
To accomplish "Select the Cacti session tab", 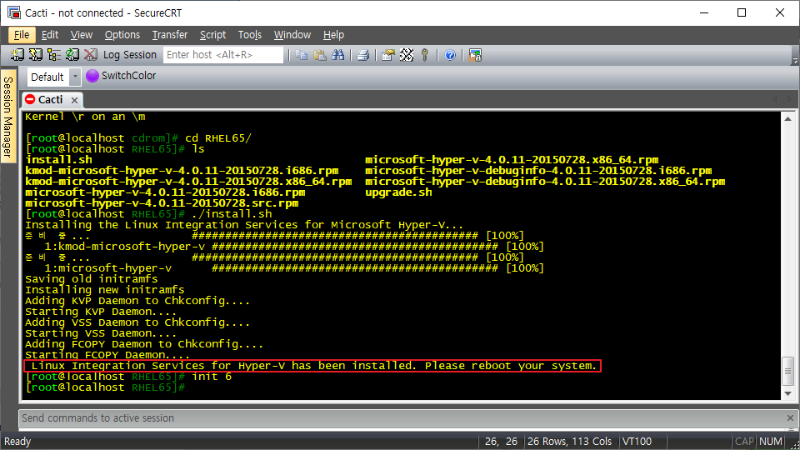I will click(x=50, y=99).
